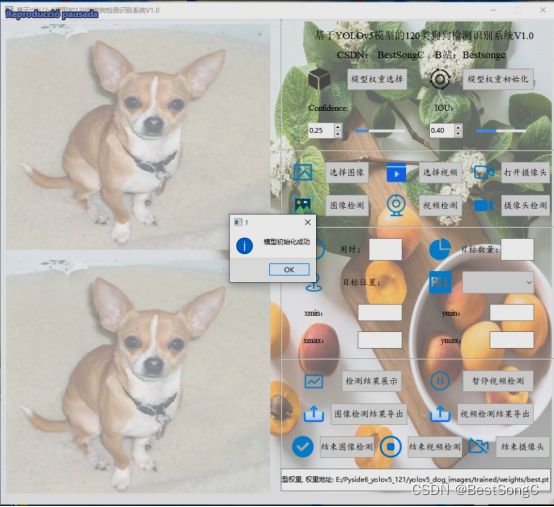Click 检测结果展示 button
The height and width of the screenshot is (507, 554).
coord(371,381)
